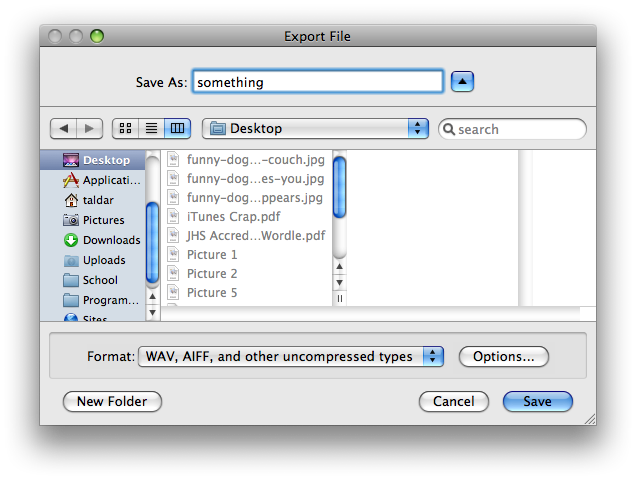The height and width of the screenshot is (480, 636).
Task: Select the Uploads folder in sidebar
Action: (x=94, y=260)
